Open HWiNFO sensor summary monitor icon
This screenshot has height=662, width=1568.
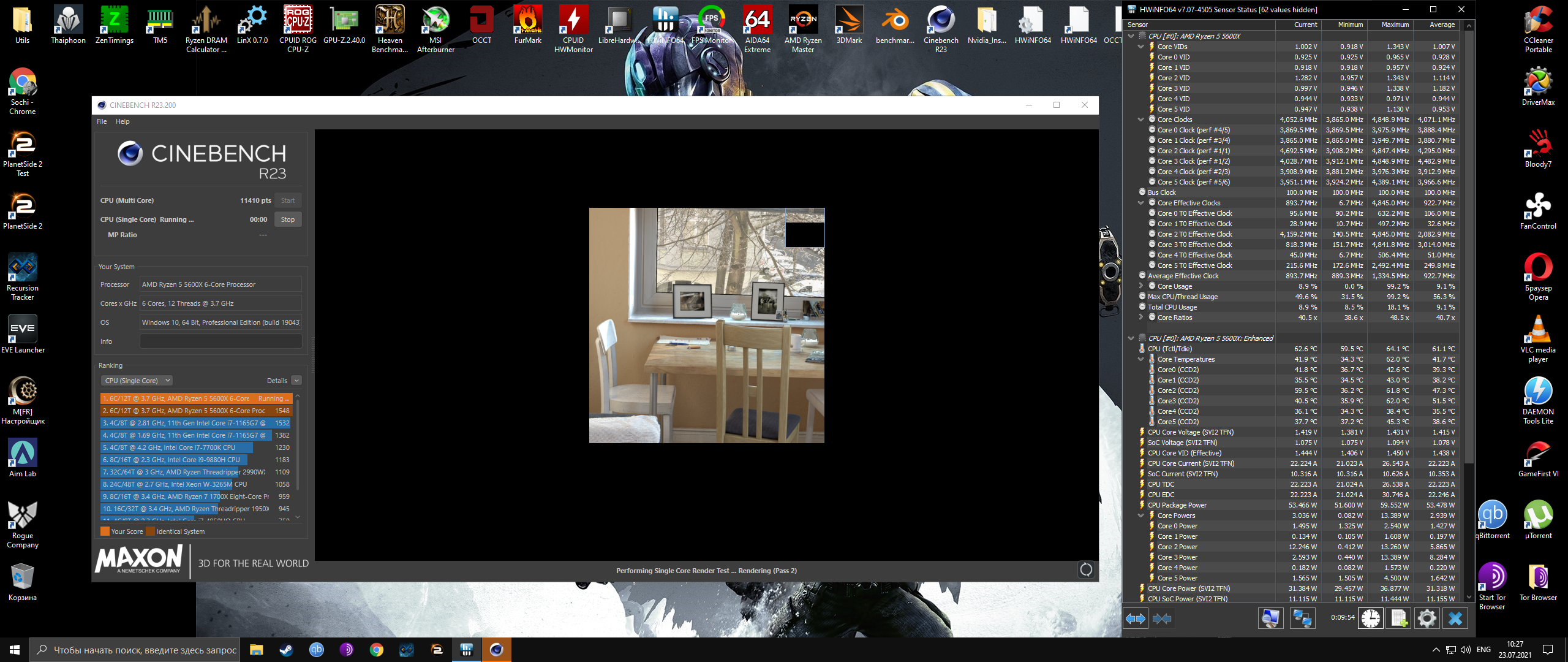point(1270,618)
